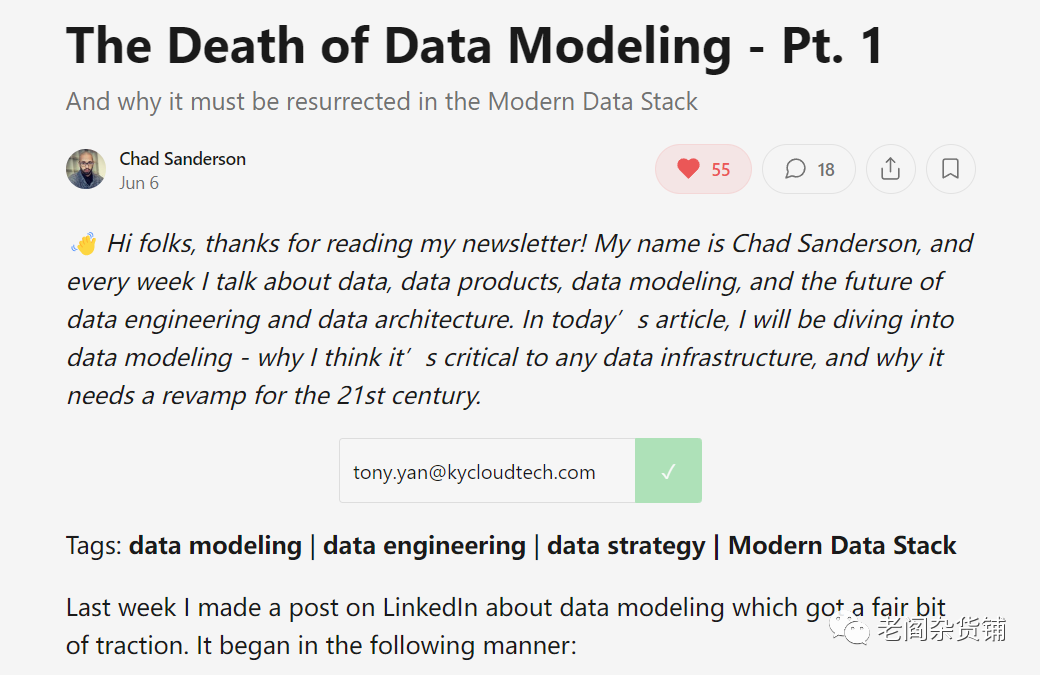
Task: Save the article with the bookmark icon
Action: coord(950,169)
